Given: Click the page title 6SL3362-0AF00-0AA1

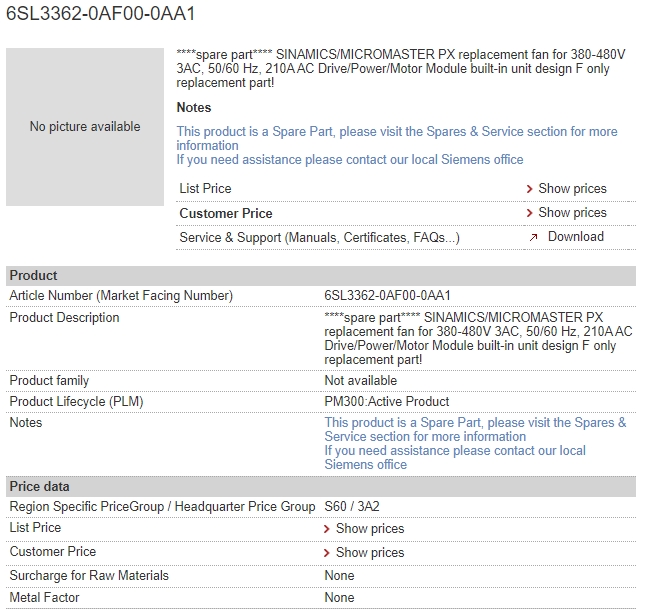Looking at the screenshot, I should pos(100,13).
